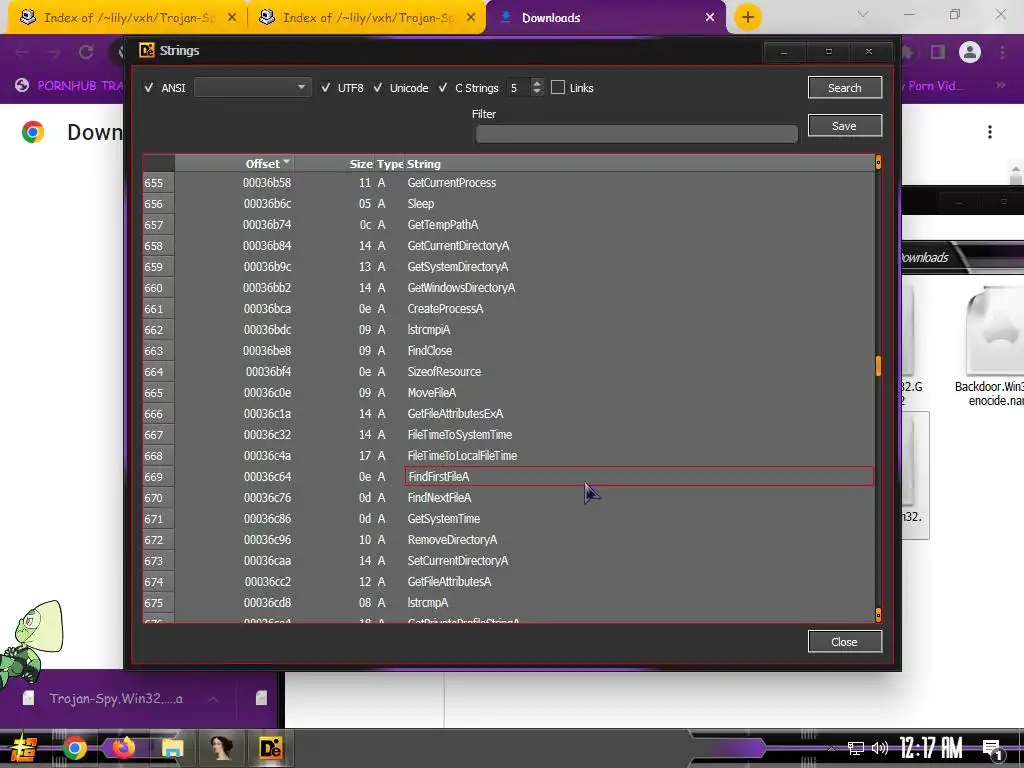
Task: Select the RemoveDirectoryA string
Action: coord(453,539)
